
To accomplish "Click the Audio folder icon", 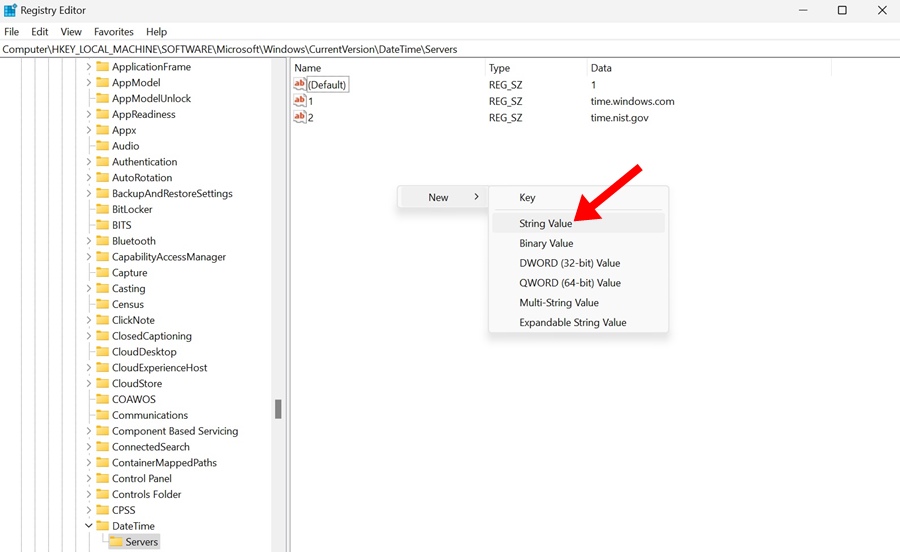I will tap(103, 146).
